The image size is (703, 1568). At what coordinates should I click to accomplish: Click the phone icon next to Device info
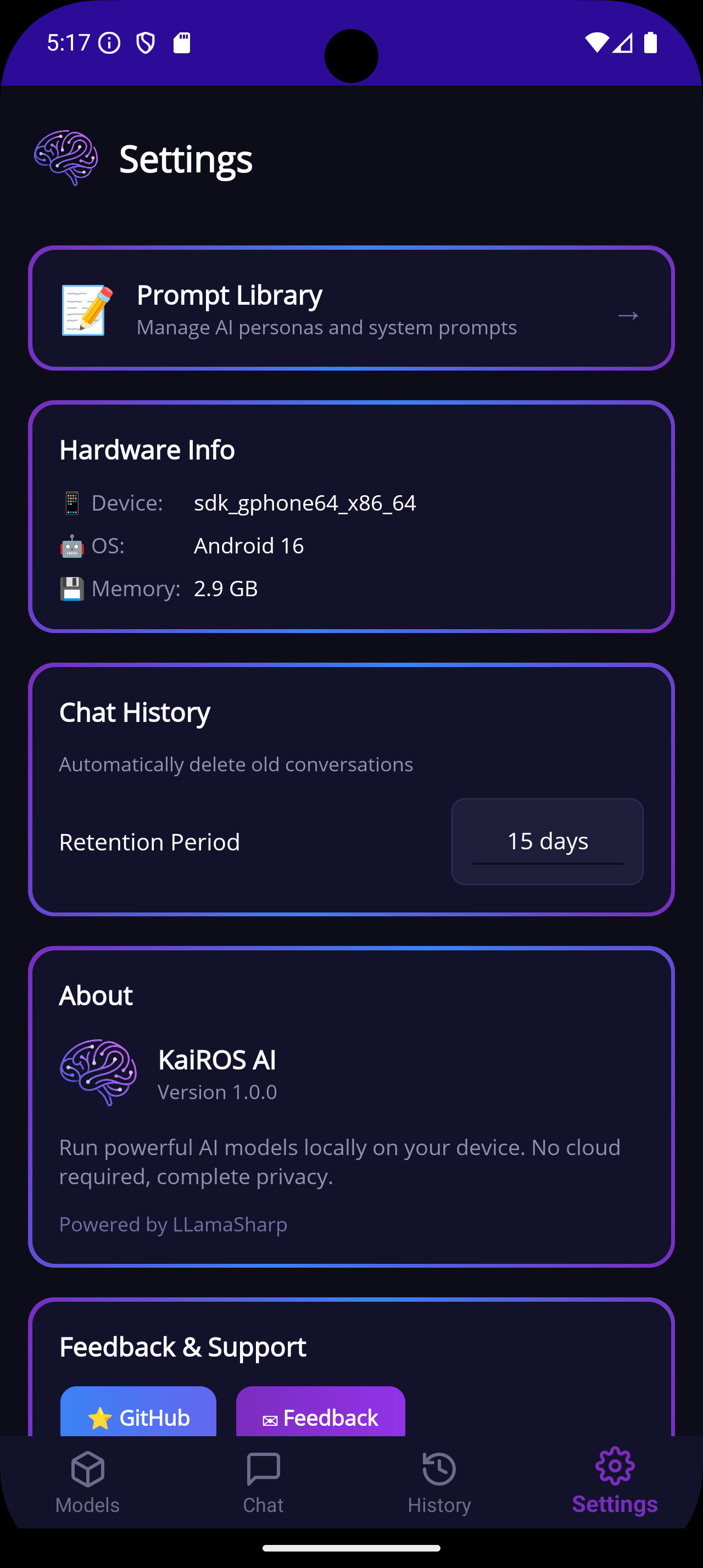(x=71, y=503)
